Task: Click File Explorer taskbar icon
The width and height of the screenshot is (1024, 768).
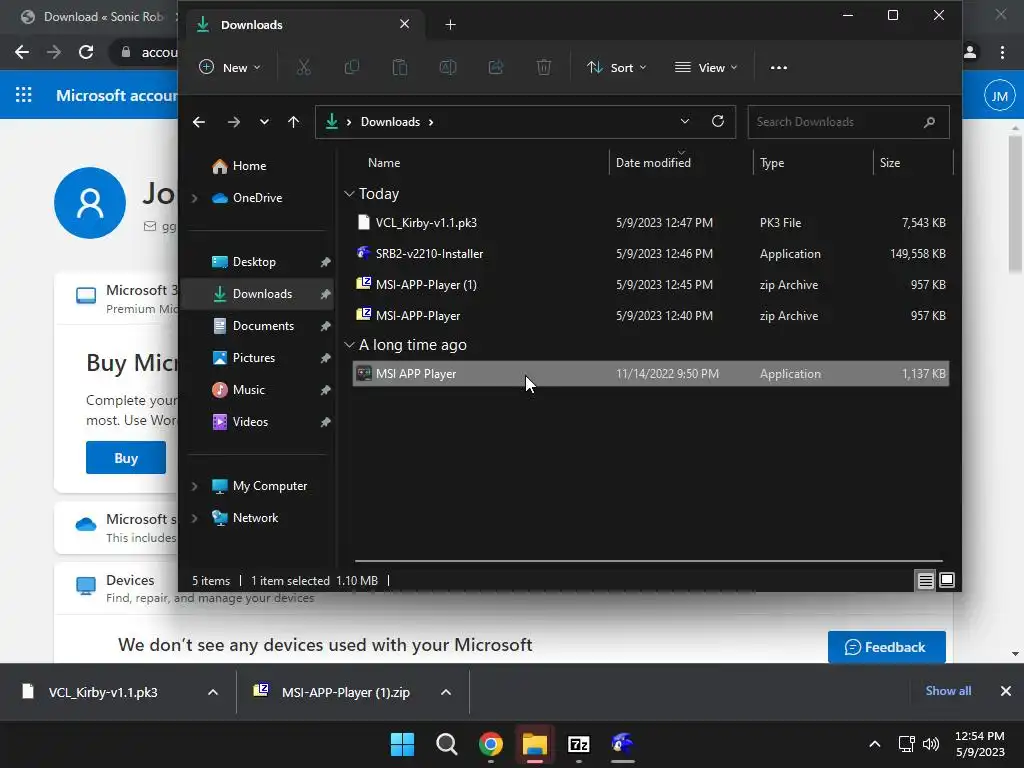Action: [534, 744]
